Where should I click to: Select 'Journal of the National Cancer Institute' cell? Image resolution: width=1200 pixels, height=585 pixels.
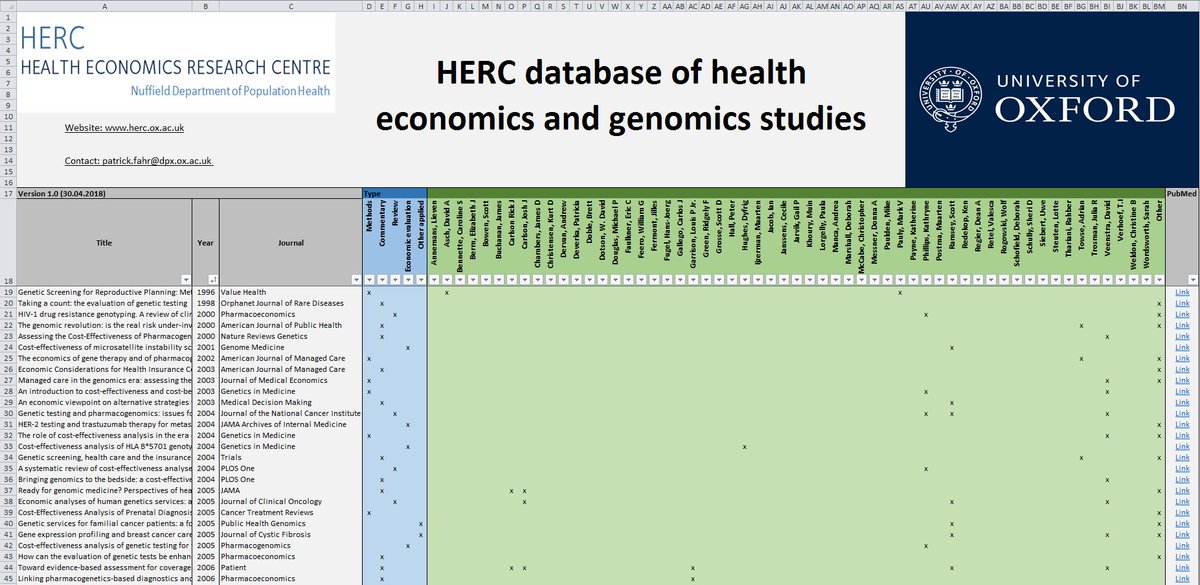pyautogui.click(x=290, y=413)
